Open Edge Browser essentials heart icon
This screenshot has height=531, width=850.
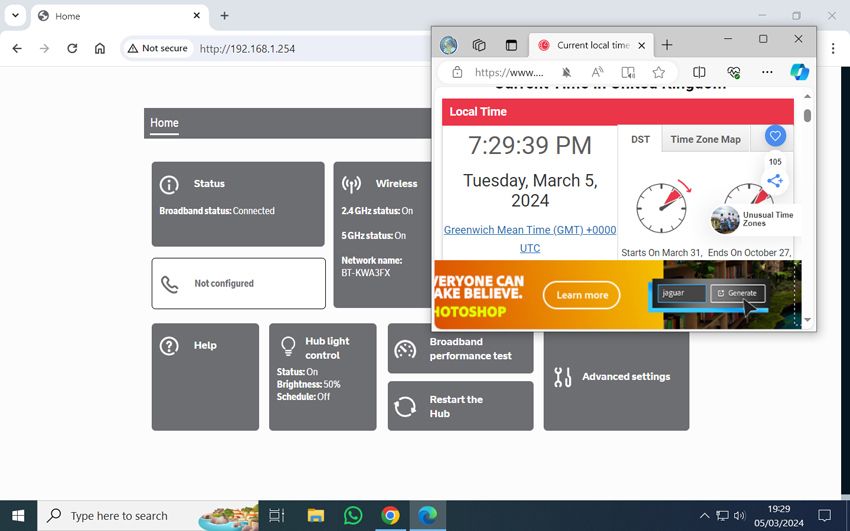733,72
